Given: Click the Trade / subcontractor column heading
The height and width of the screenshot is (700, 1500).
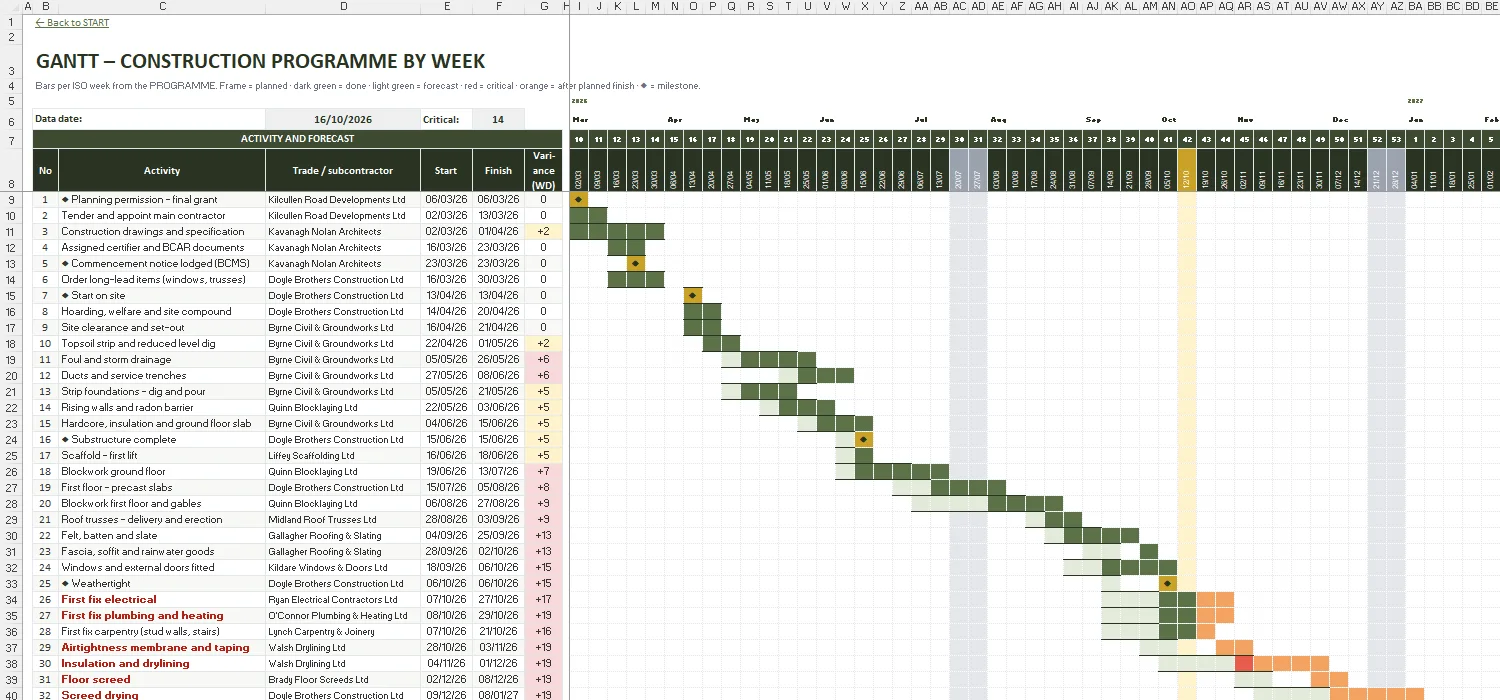Looking at the screenshot, I should click(343, 170).
